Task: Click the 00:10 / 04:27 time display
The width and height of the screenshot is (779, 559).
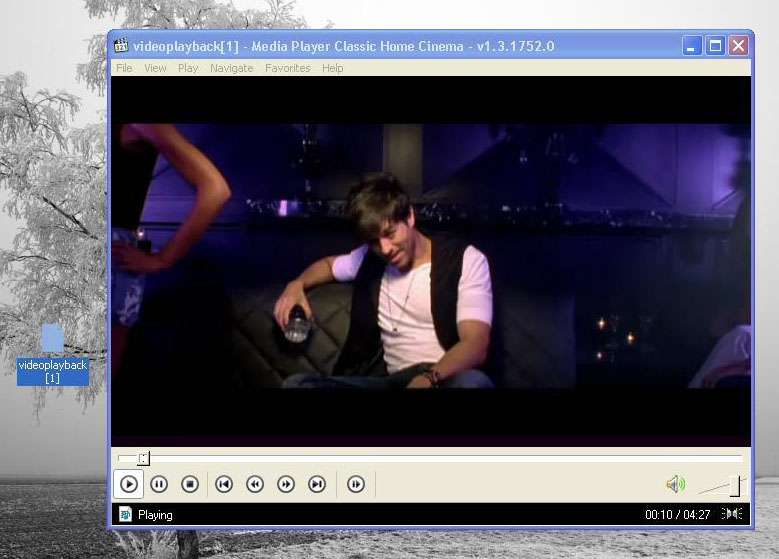Action: tap(678, 515)
